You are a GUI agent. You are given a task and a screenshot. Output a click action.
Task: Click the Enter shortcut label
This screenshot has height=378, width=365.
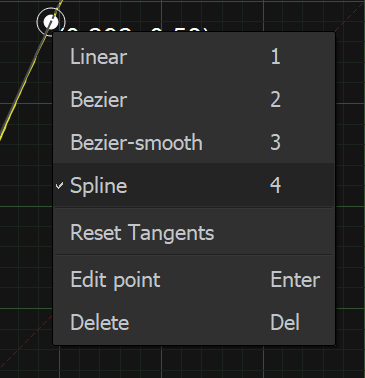pos(295,279)
